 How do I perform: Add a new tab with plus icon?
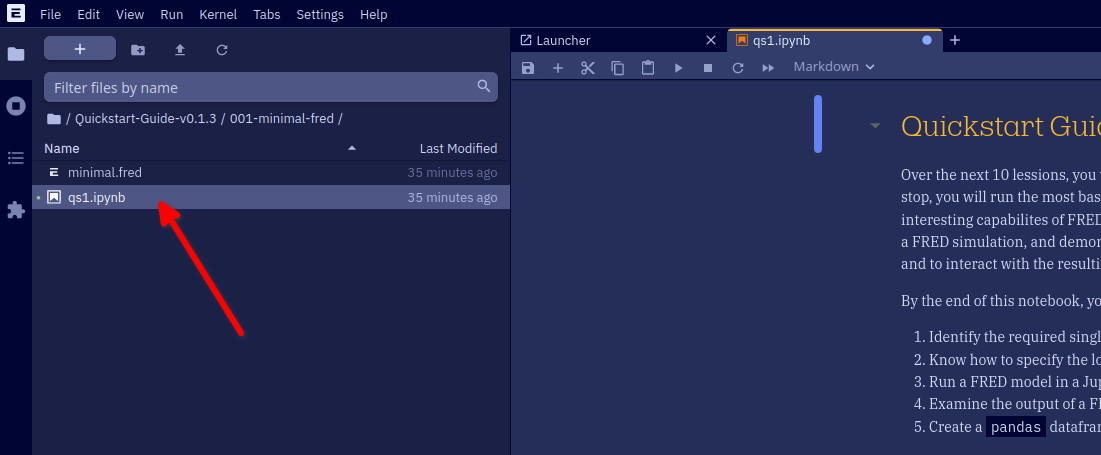[x=955, y=40]
